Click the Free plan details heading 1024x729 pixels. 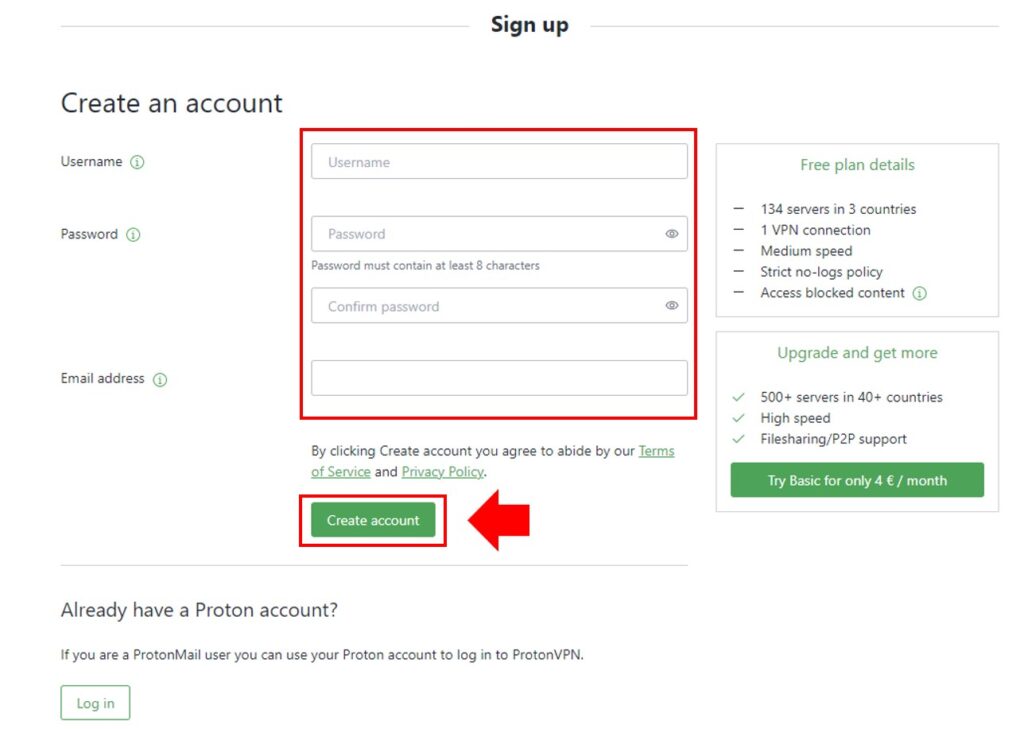(x=857, y=165)
